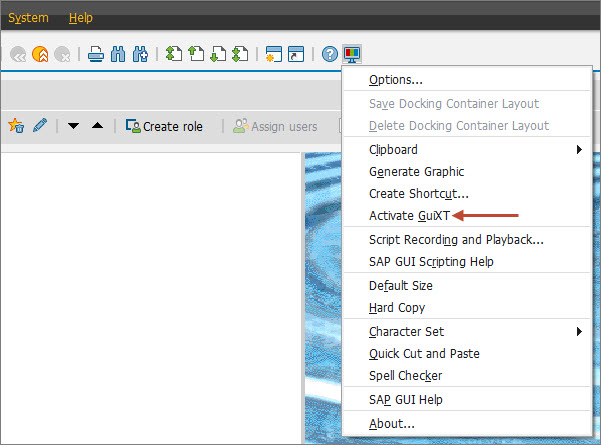Go to the last page icon
Viewport: 601px width, 445px height.
(240, 54)
